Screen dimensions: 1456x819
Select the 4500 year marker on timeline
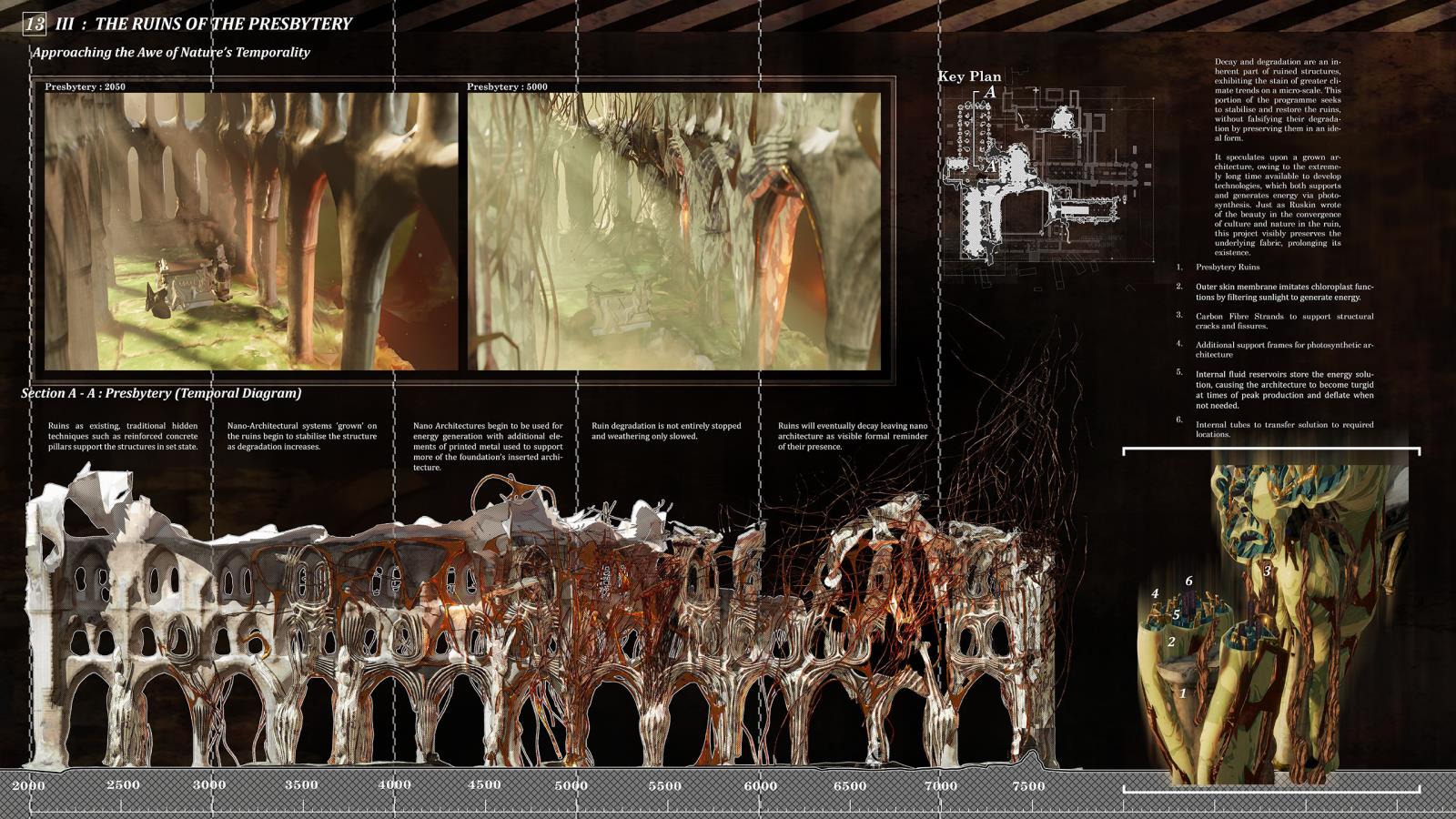click(484, 784)
